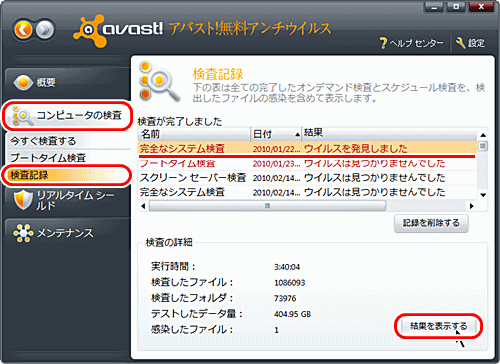500x364 pixels.
Task: Click the 実行時間 value 3:40:04
Action: pyautogui.click(x=287, y=267)
